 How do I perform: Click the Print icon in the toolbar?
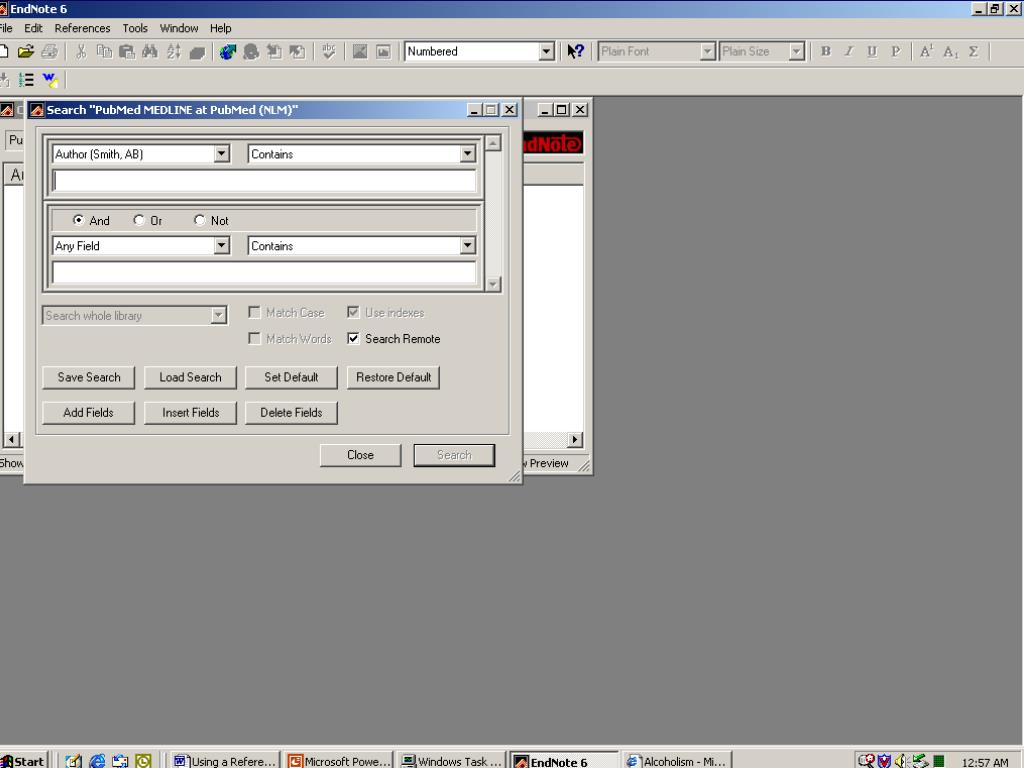[x=49, y=52]
